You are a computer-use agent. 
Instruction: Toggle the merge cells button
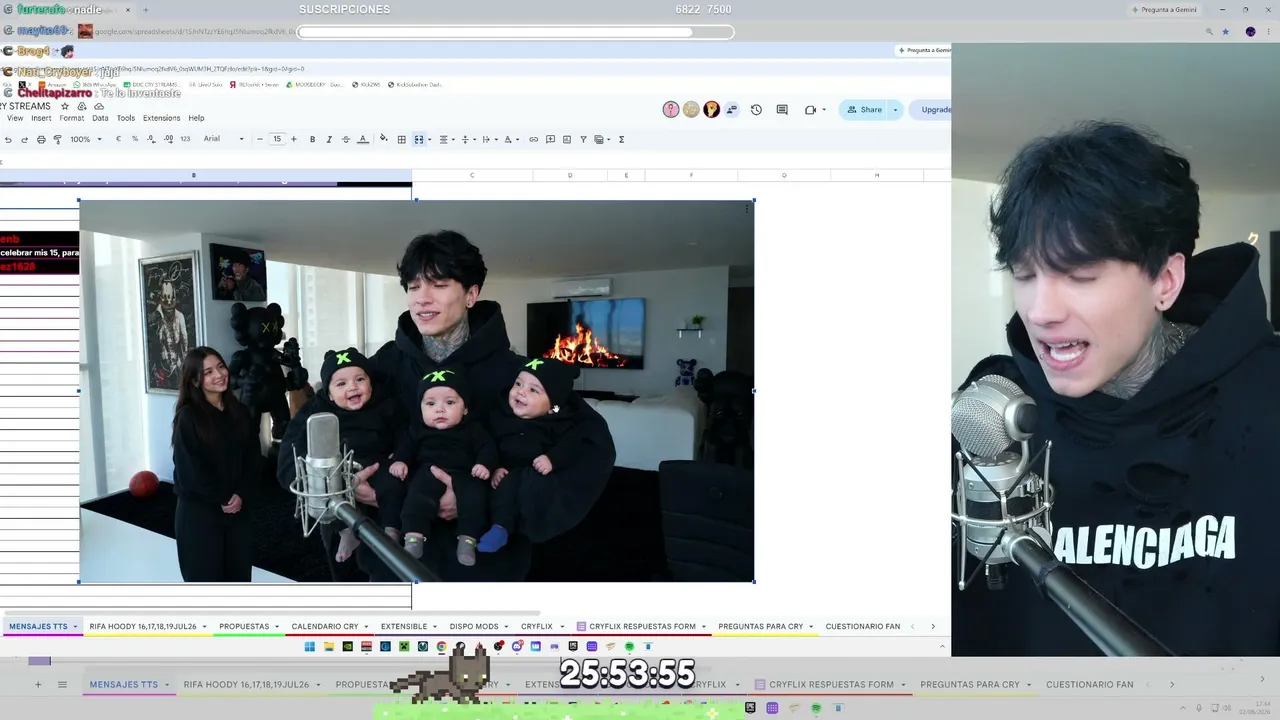[419, 139]
